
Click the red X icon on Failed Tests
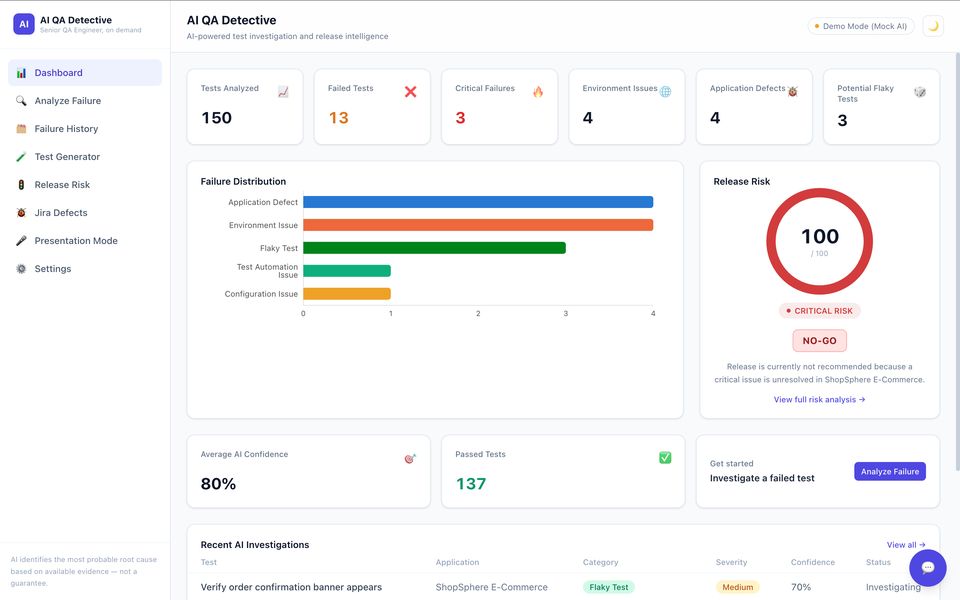[410, 92]
